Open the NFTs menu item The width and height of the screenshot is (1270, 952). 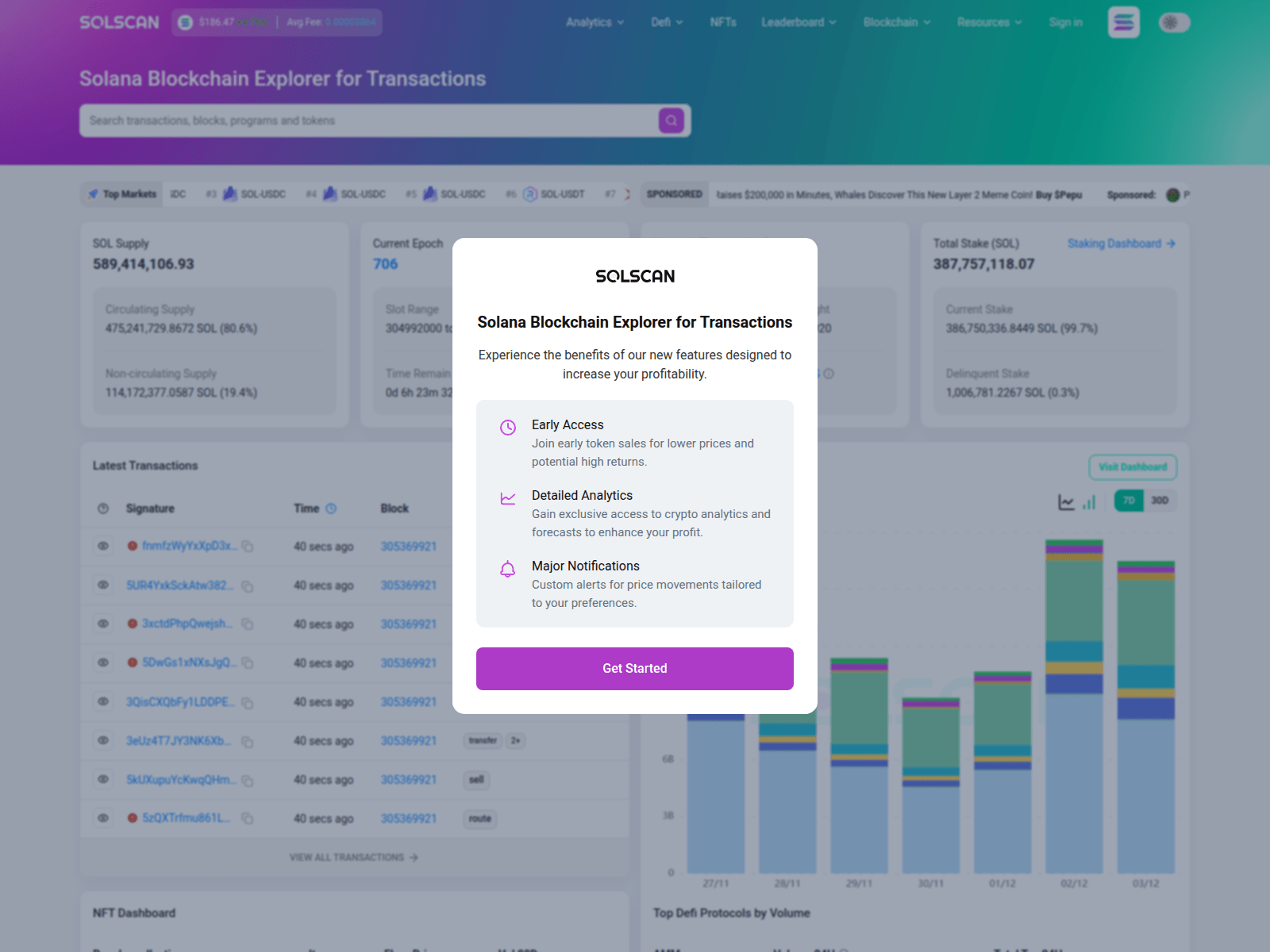(x=723, y=22)
